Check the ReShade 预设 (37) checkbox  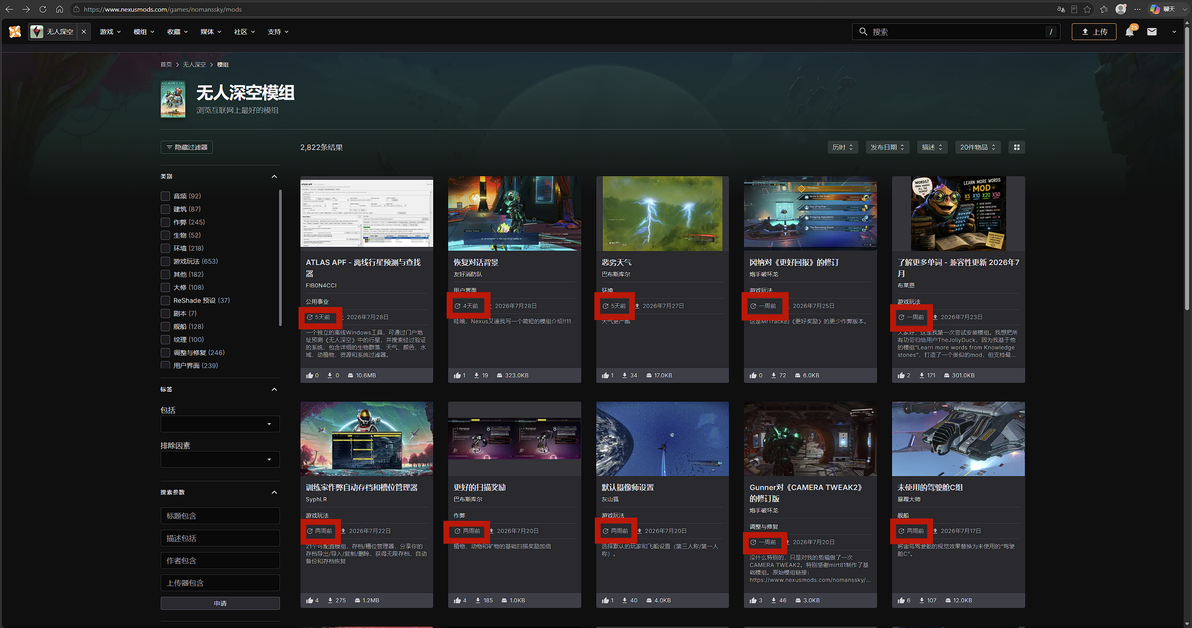point(165,300)
